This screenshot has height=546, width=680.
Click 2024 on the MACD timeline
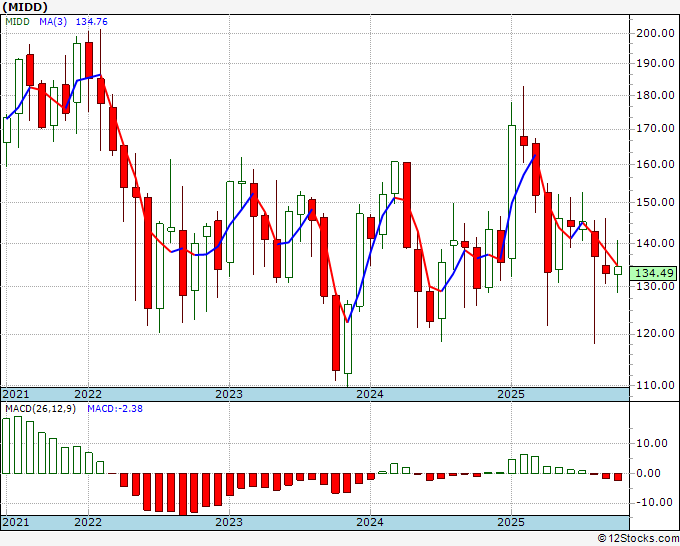click(370, 522)
